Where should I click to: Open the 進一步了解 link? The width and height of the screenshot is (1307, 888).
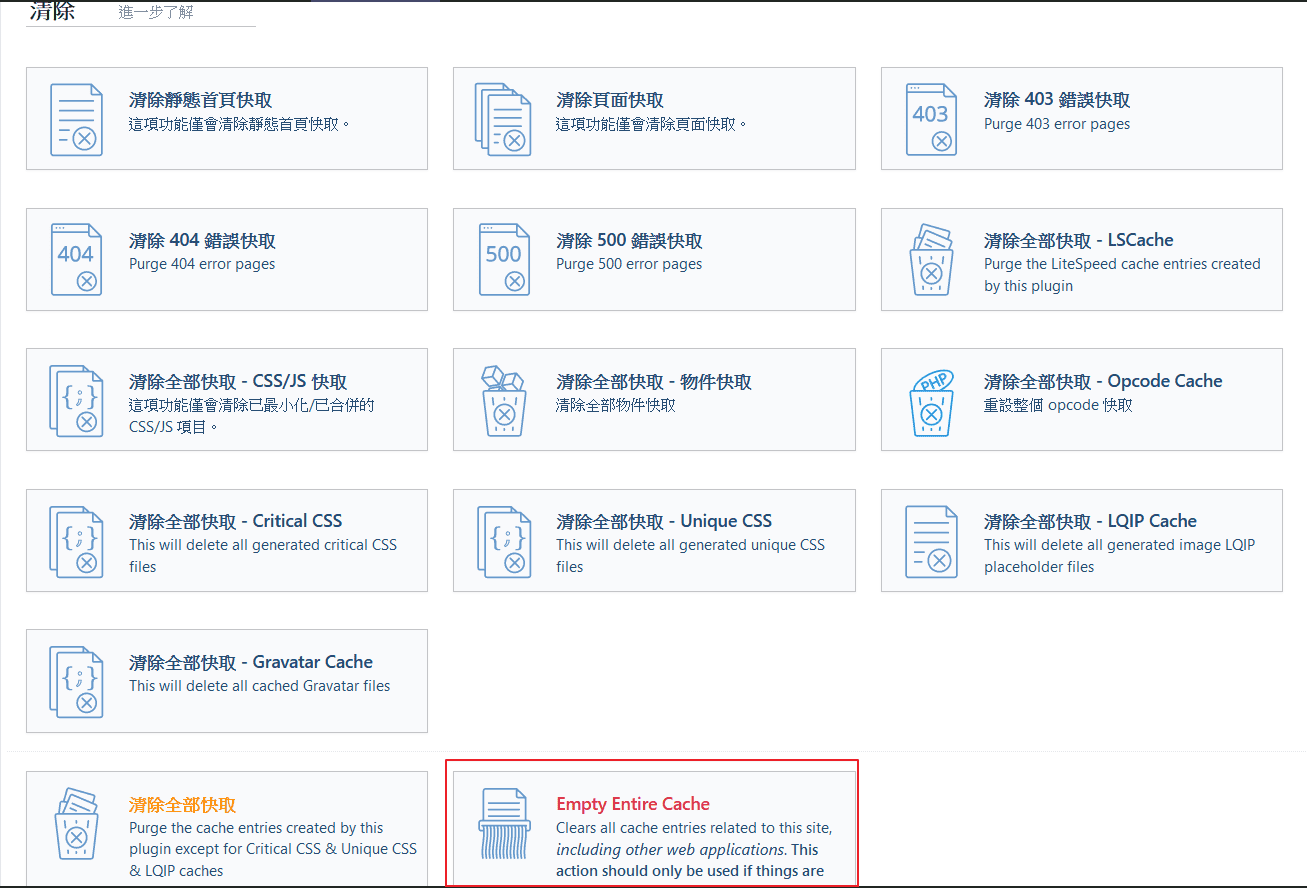pos(156,13)
